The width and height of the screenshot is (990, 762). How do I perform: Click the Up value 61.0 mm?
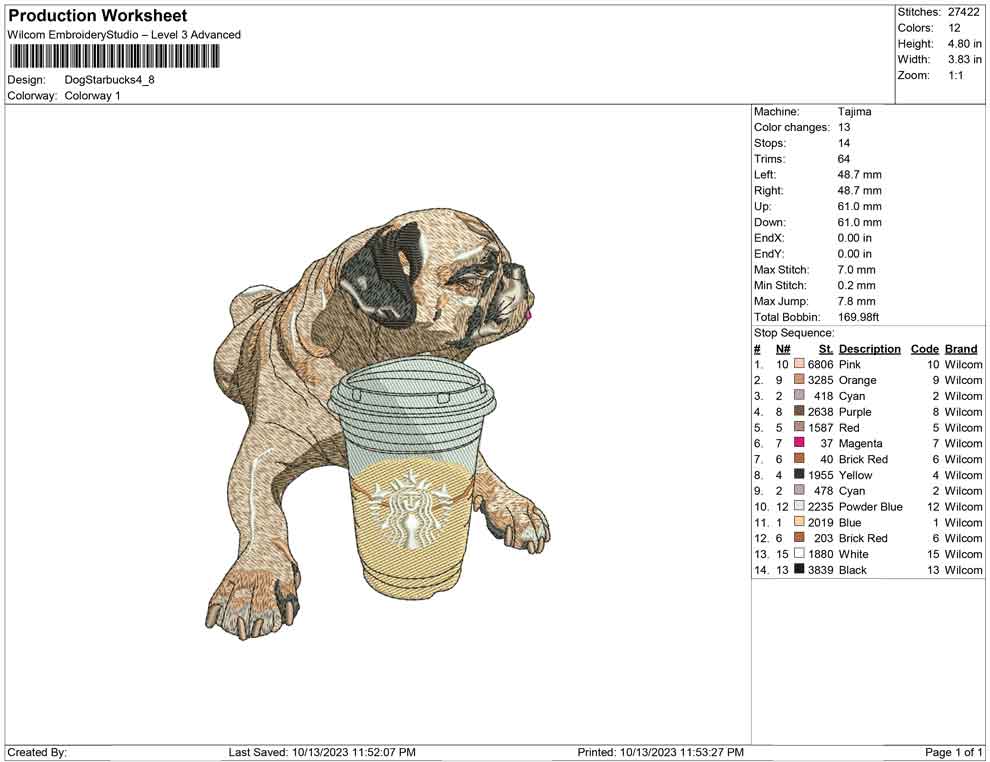pyautogui.click(x=859, y=206)
